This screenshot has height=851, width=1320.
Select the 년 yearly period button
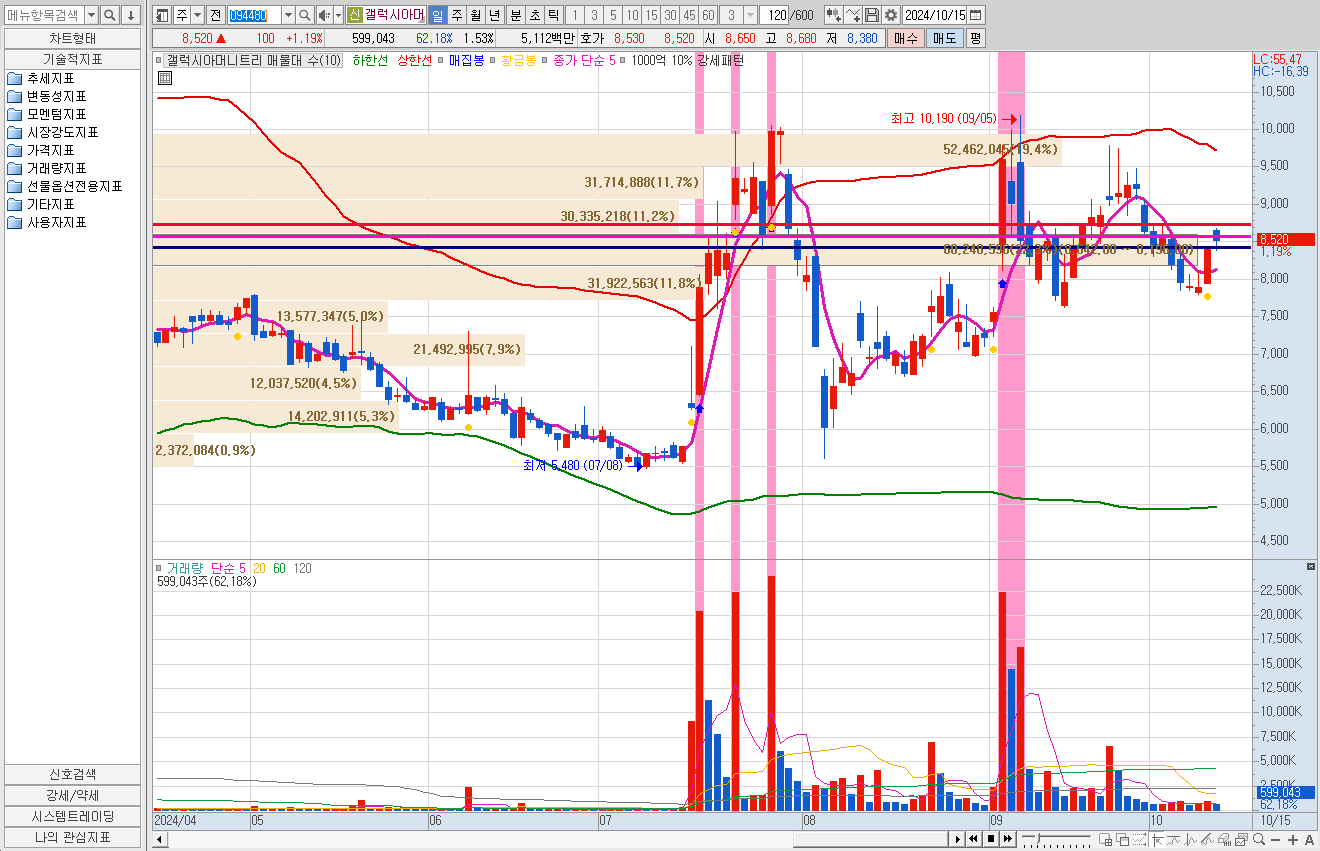click(495, 15)
